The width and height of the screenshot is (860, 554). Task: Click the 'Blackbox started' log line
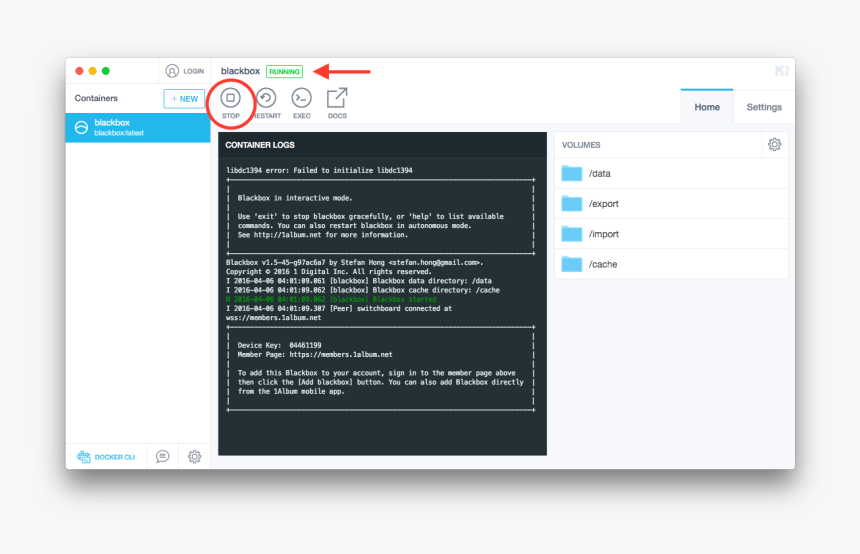point(331,299)
